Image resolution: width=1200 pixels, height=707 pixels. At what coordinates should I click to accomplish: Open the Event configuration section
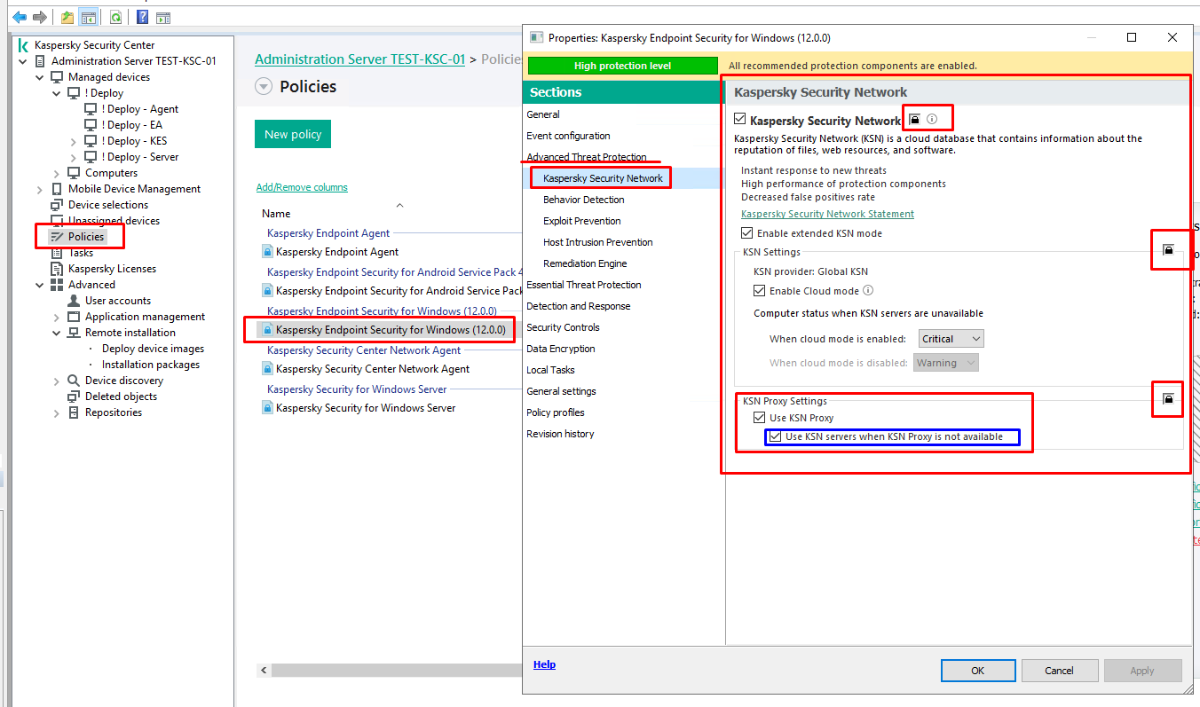[x=568, y=136]
